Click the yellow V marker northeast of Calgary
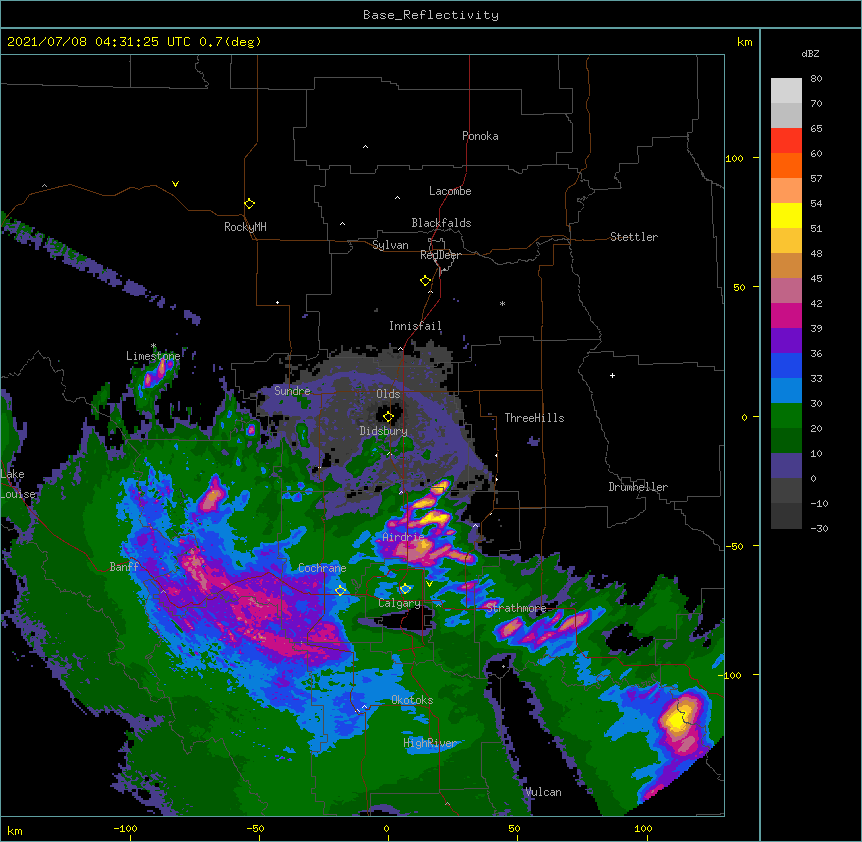Viewport: 862px width, 842px height. click(x=429, y=584)
